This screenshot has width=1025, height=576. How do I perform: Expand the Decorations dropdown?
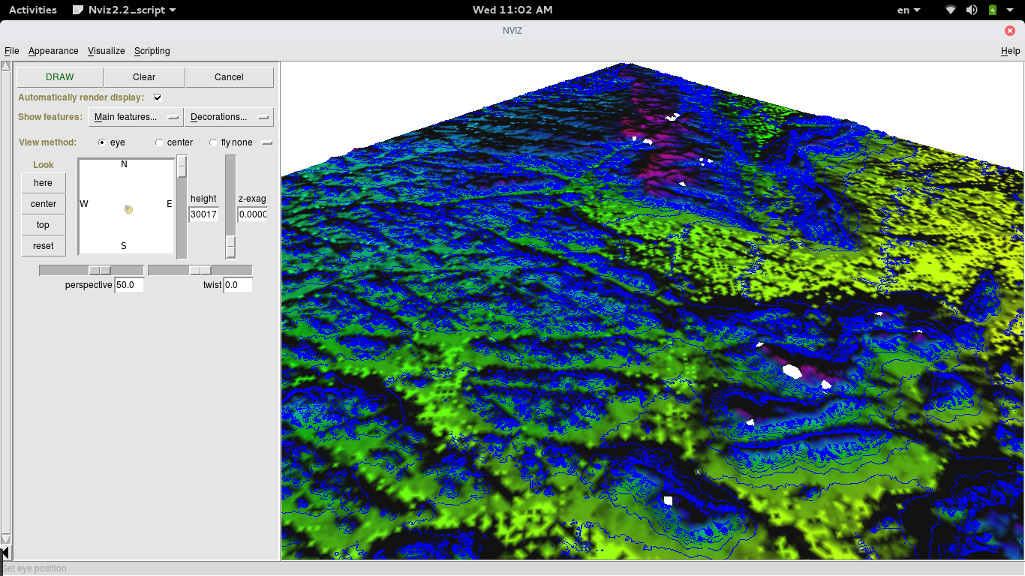tap(229, 117)
